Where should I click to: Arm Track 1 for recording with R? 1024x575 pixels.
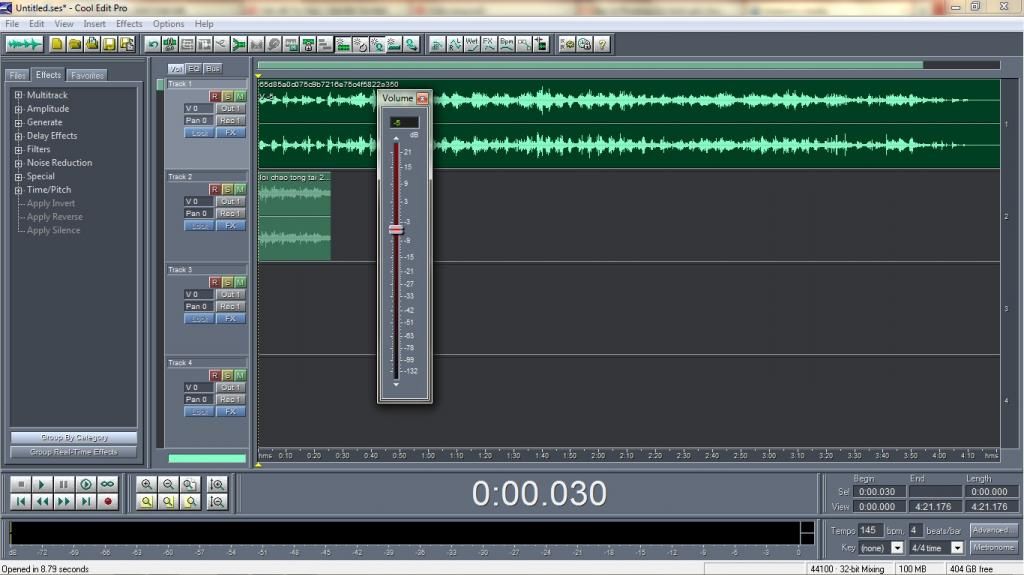214,96
